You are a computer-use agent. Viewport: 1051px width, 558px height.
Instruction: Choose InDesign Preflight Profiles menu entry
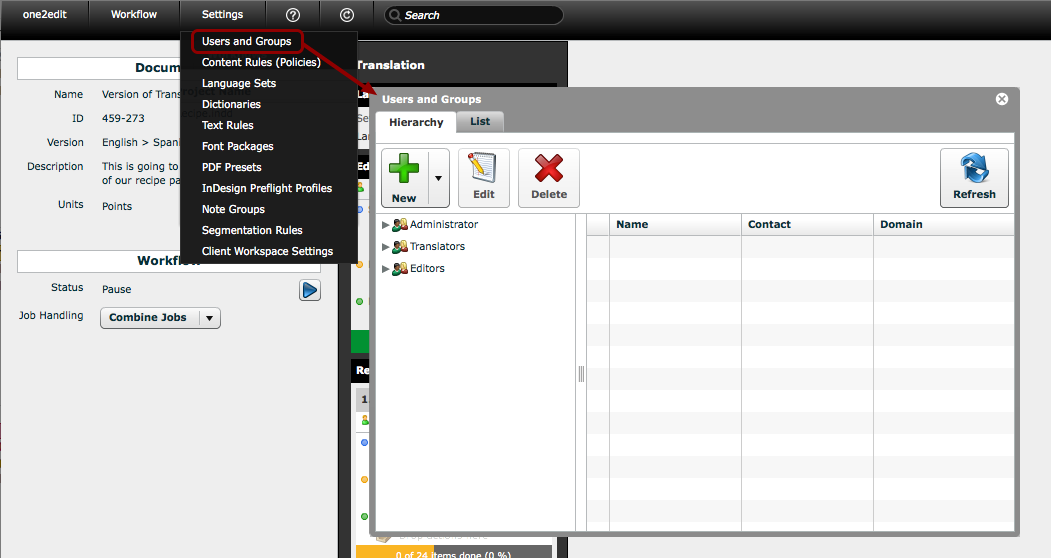pyautogui.click(x=267, y=188)
